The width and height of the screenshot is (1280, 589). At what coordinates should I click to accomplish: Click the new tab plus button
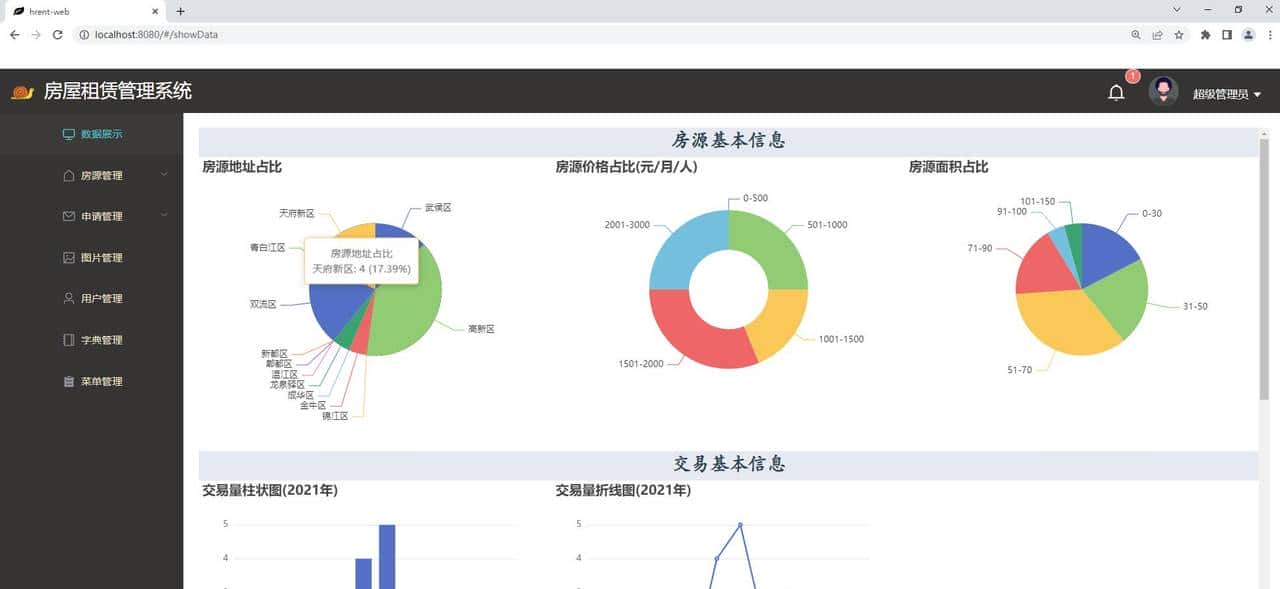click(x=178, y=11)
